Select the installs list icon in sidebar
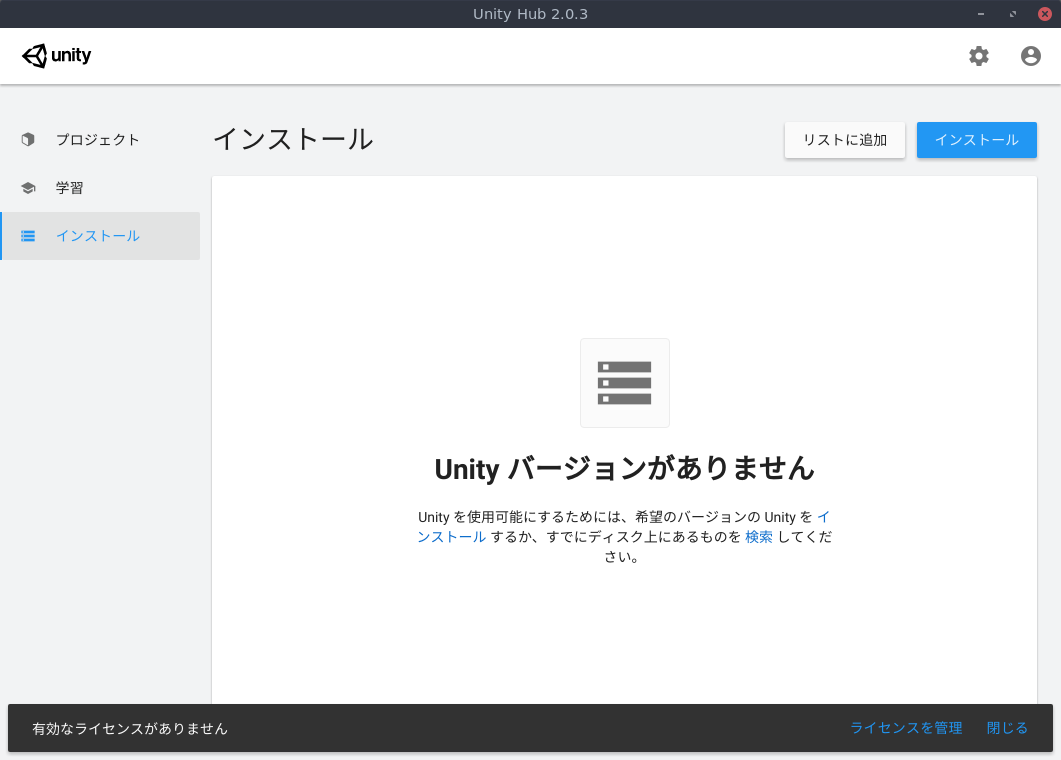Image resolution: width=1061 pixels, height=760 pixels. tap(26, 236)
